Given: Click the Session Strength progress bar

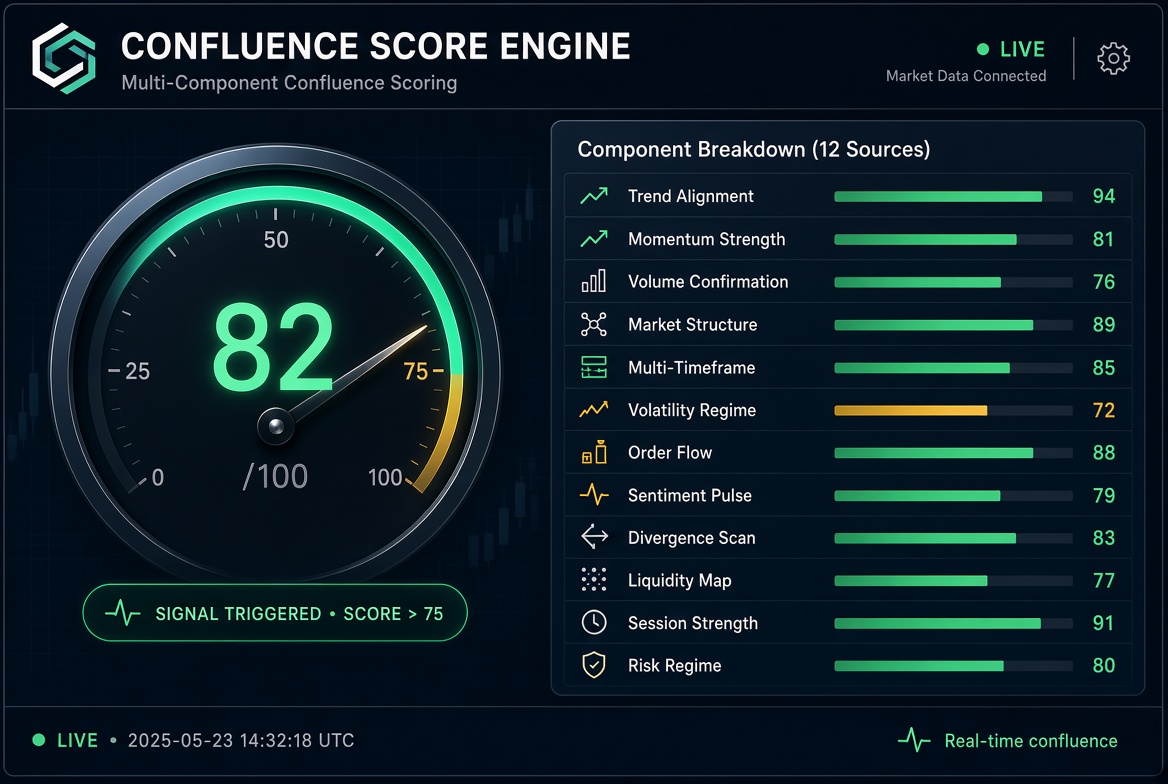Looking at the screenshot, I should [x=953, y=624].
